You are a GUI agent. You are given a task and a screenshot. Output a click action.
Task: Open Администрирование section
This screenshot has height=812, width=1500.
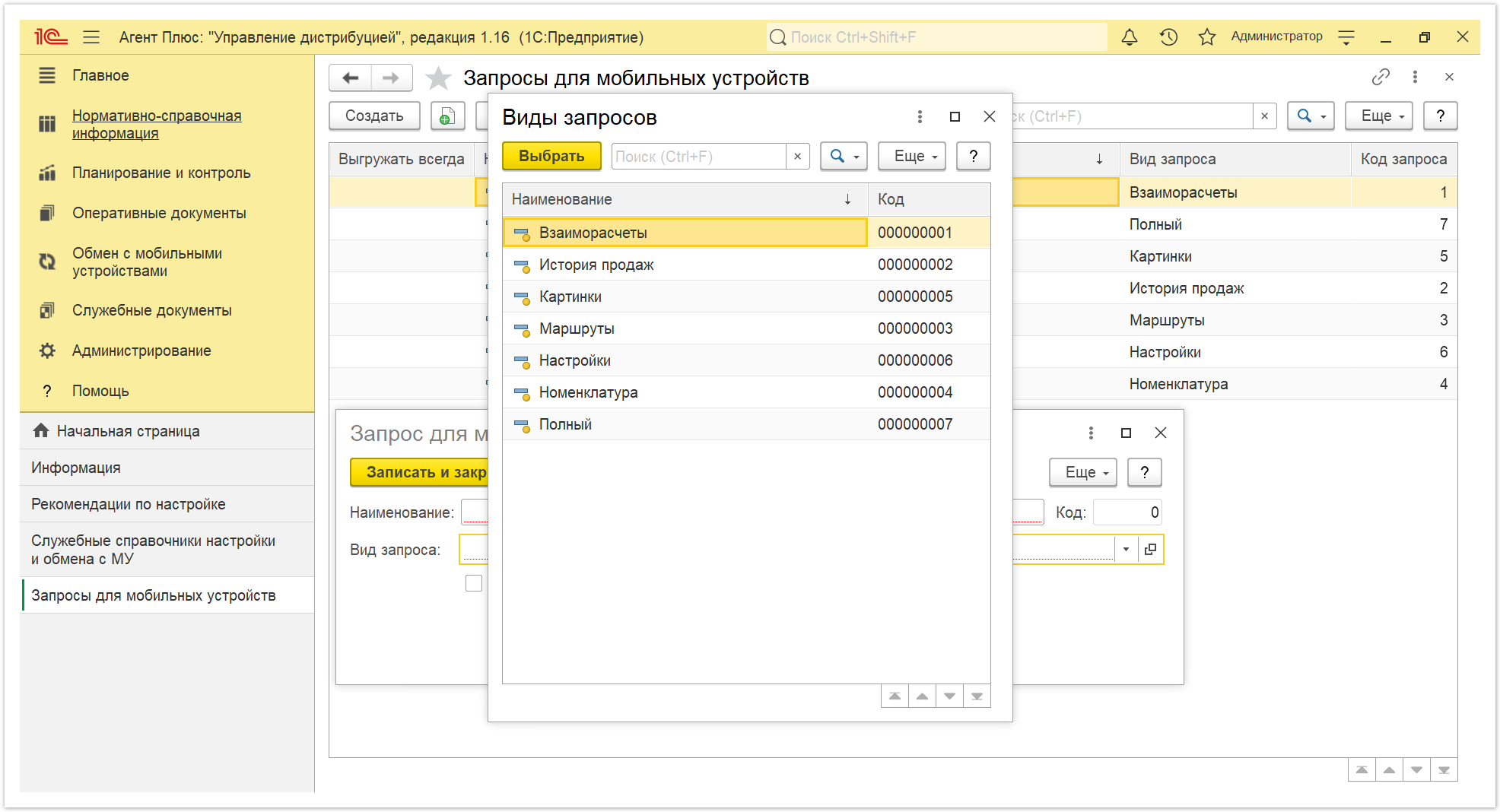point(141,350)
